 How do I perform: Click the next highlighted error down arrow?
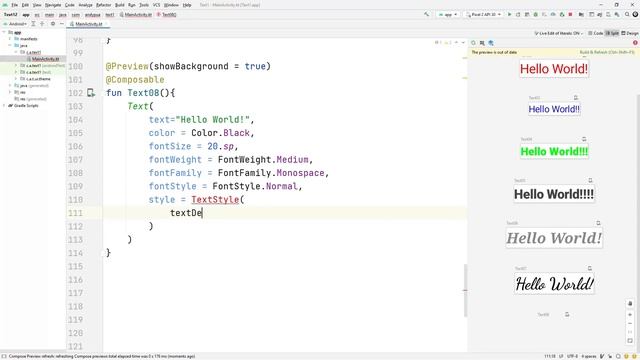(463, 42)
